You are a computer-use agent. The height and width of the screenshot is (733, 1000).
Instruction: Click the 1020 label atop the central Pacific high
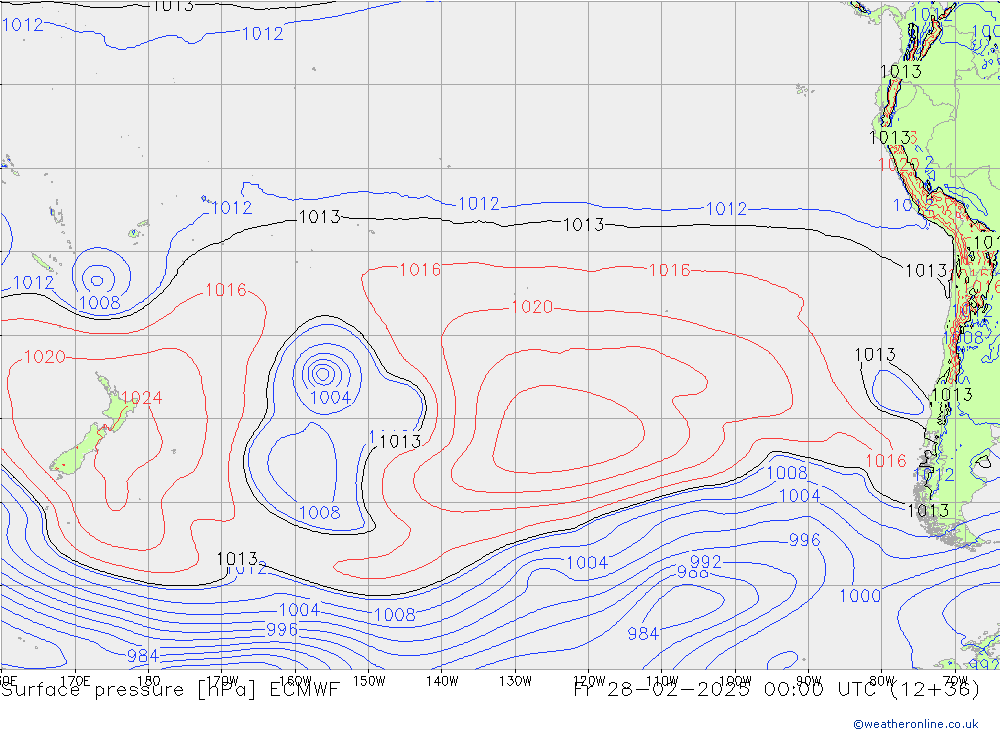pos(532,307)
